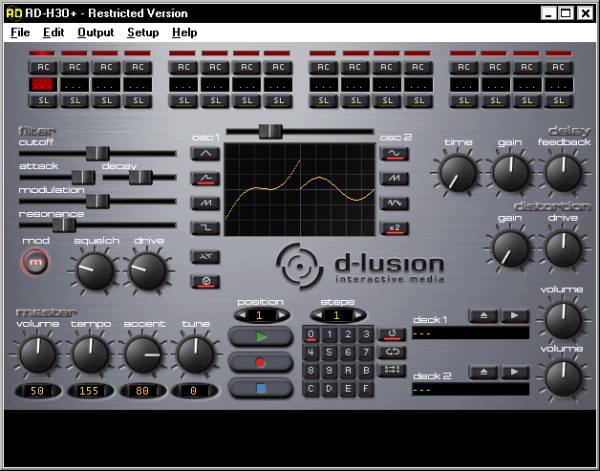Screen dimensions: 600x471
Task: Select step 8 on the keypad
Action: 311,370
